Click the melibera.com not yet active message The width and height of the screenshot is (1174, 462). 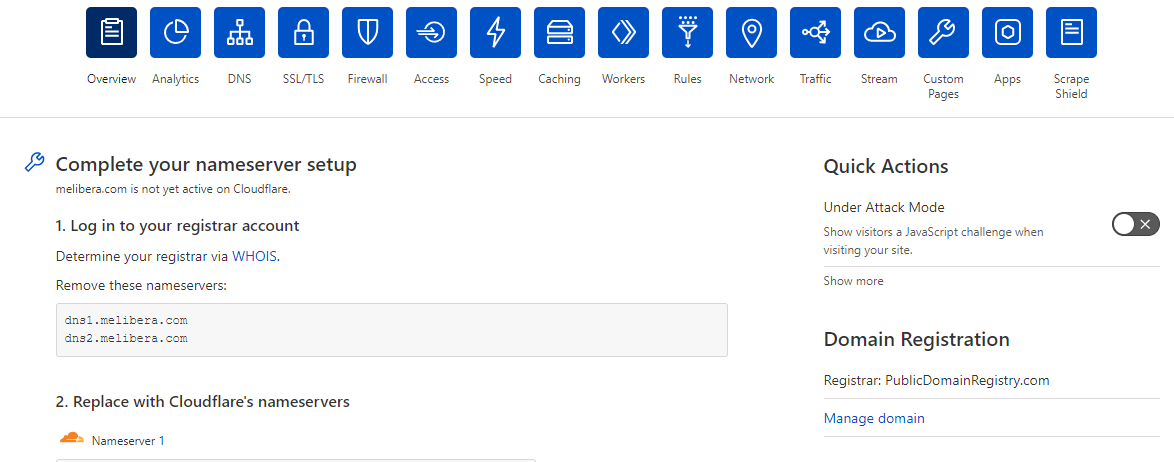click(173, 189)
